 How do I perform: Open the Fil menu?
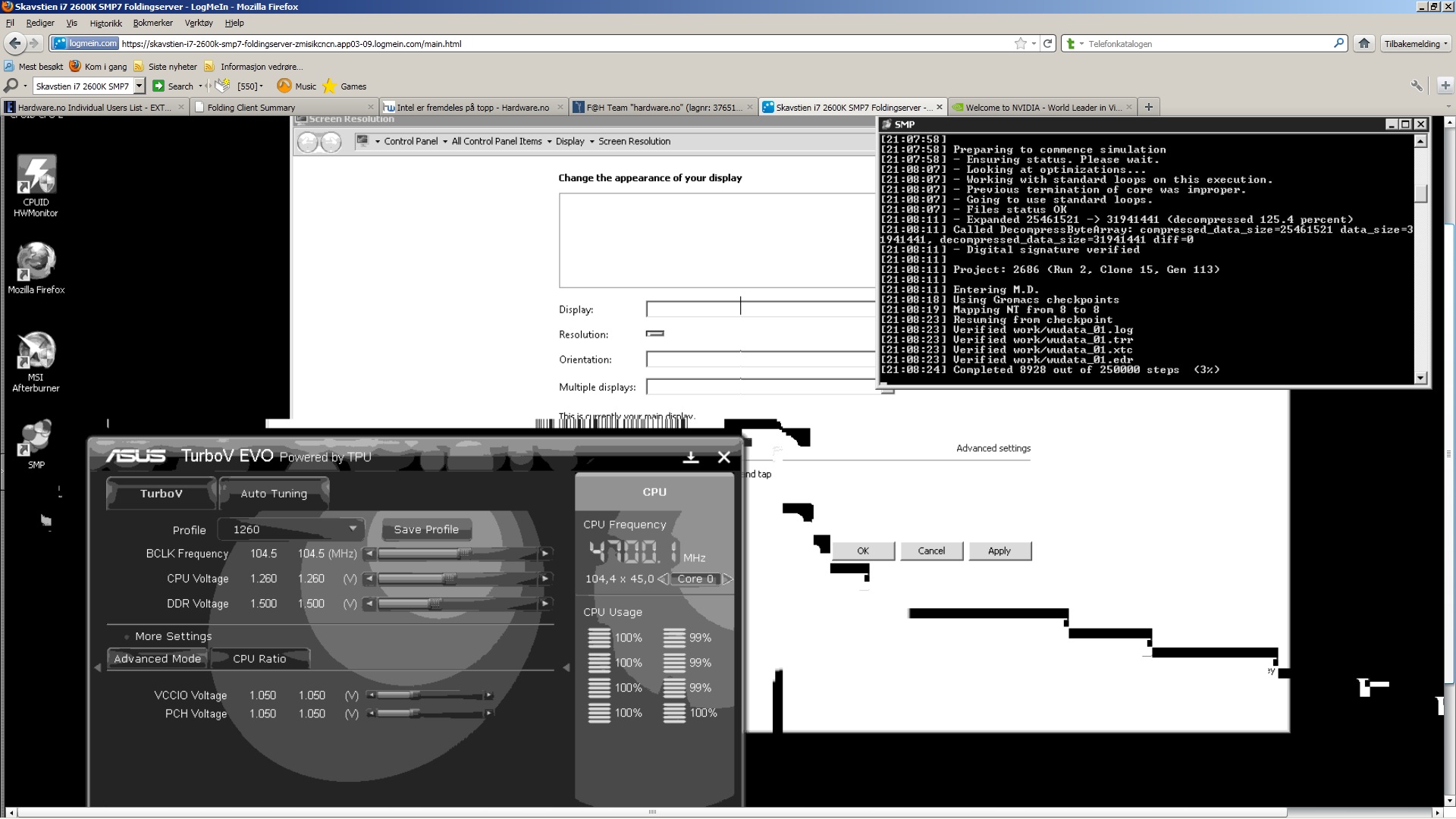pos(10,23)
